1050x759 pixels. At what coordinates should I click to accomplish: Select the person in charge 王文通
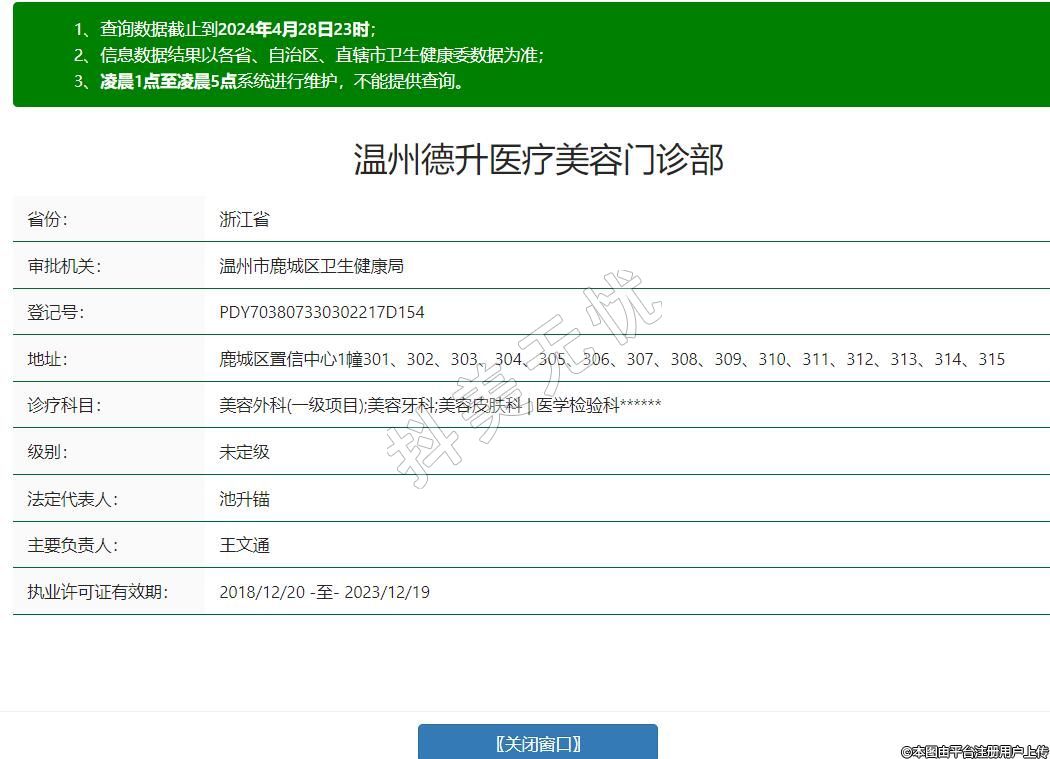(244, 545)
